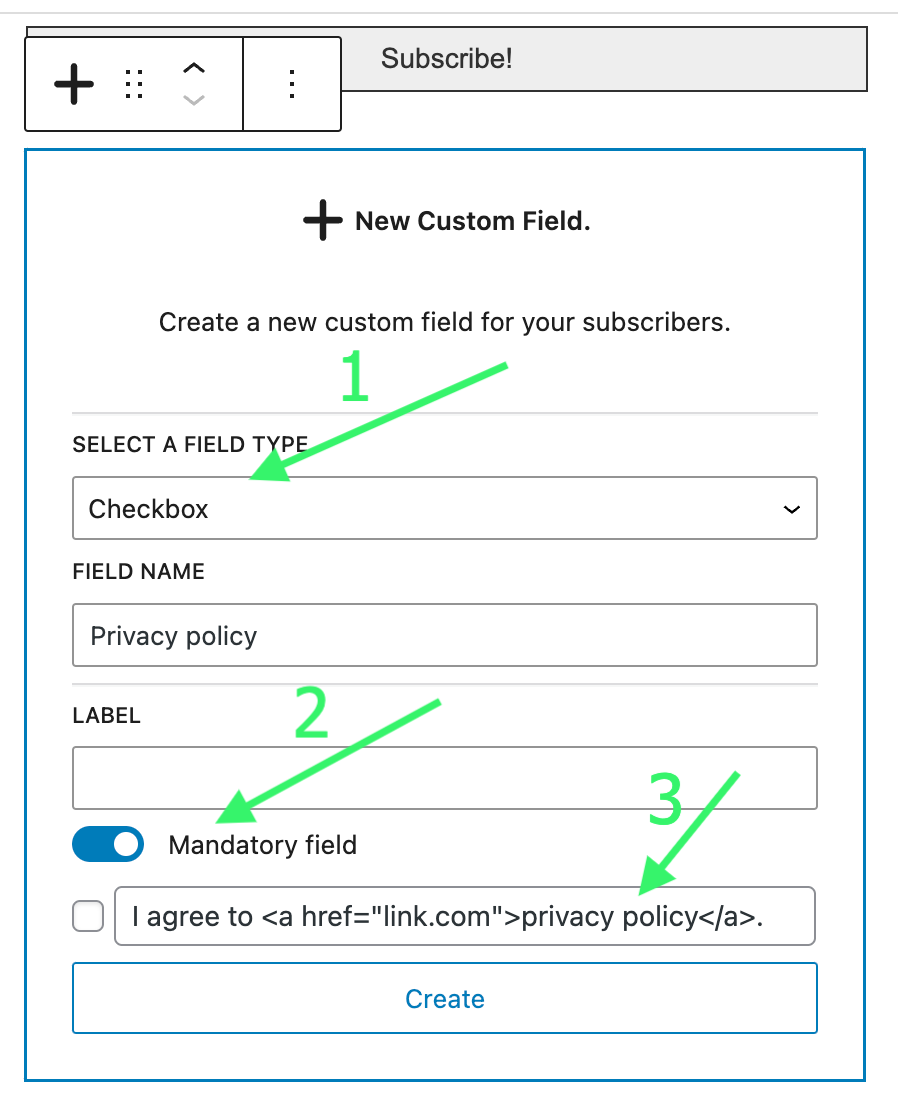
Task: Click the 'SELECT A FIELD TYPE' label
Action: pos(190,444)
